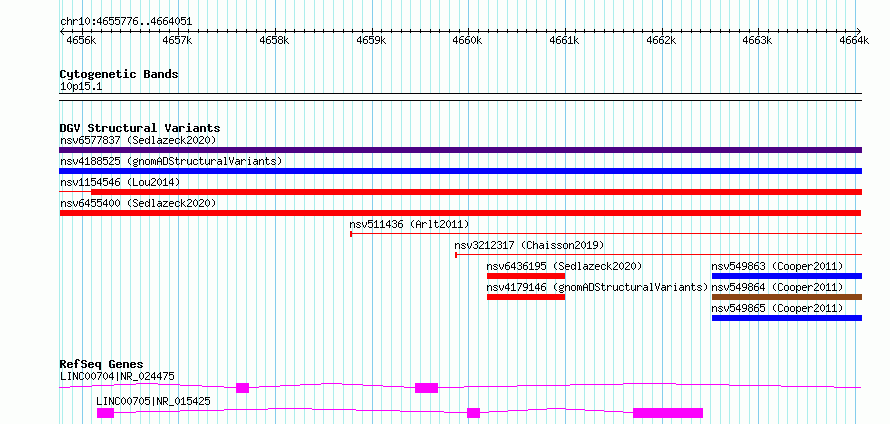Open the nsv549865 (Cooper2011) label

[x=778, y=308]
